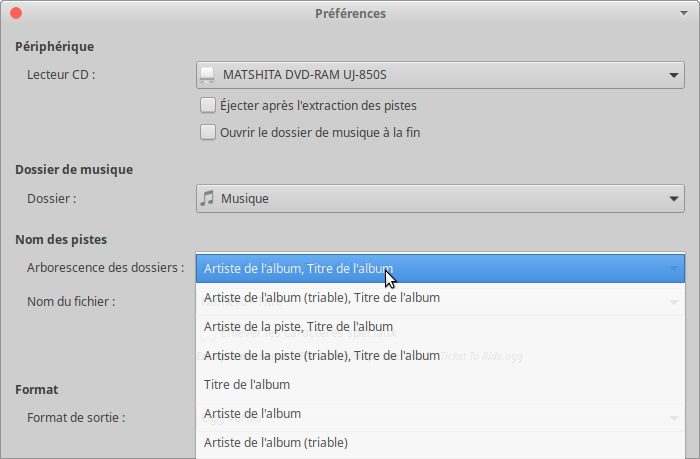Open the Dossier Musique dropdown arrow
The height and width of the screenshot is (459, 700).
[x=674, y=199]
